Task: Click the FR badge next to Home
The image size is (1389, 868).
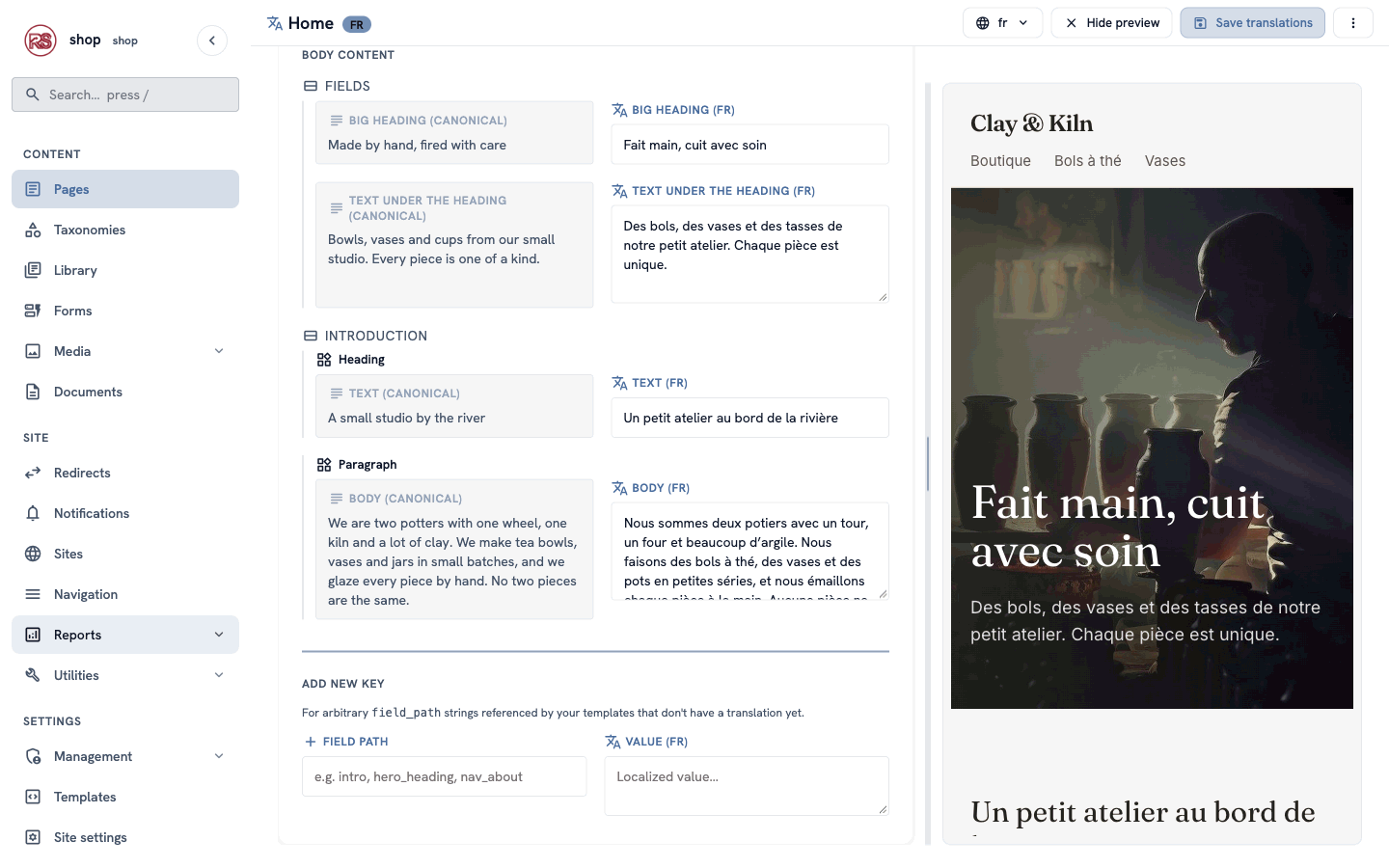Action: pos(357,24)
